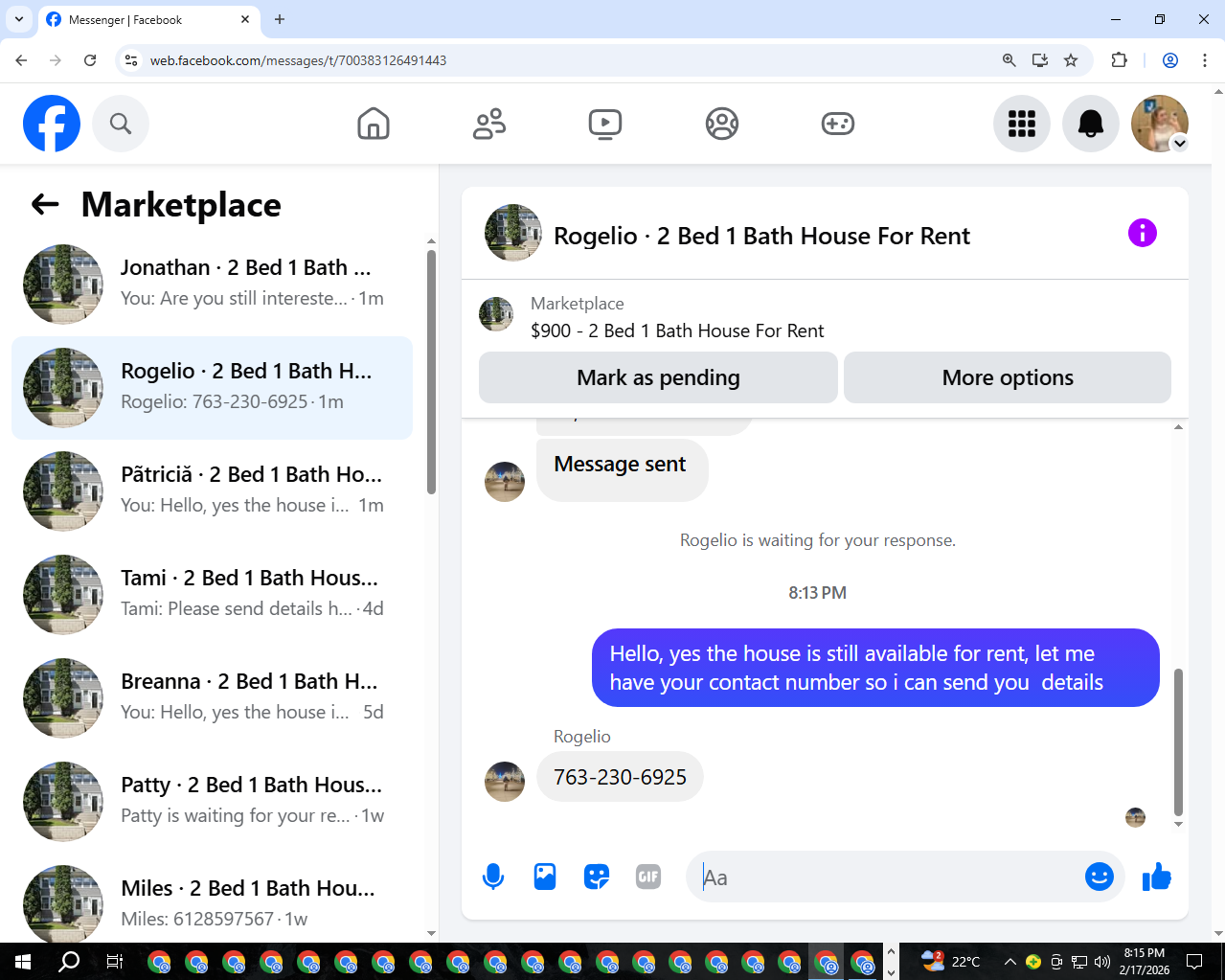The height and width of the screenshot is (980, 1225).
Task: Click the 22°C weather widget in taskbar
Action: [x=951, y=961]
